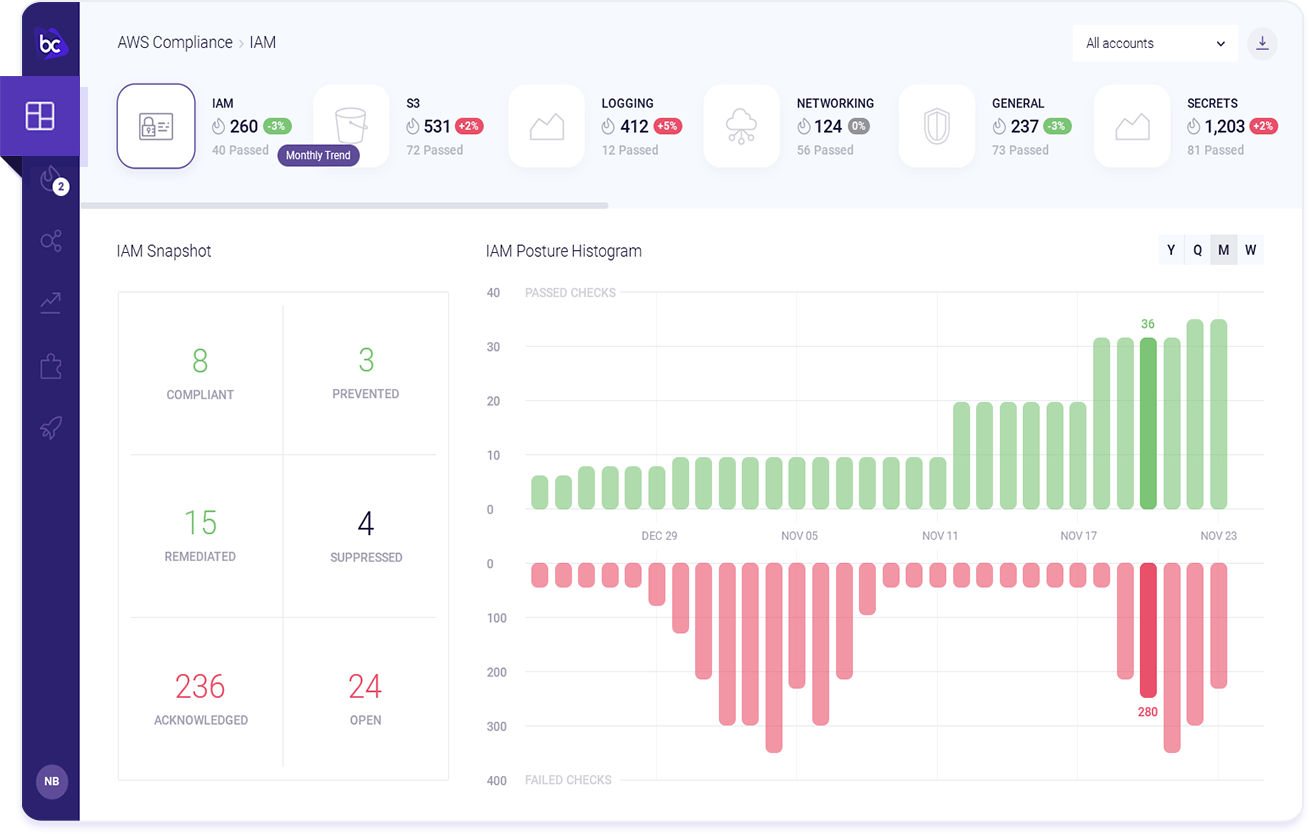Open the 8 Compliant snapshot tile
Viewport: 1309px width, 834px height.
tap(200, 373)
